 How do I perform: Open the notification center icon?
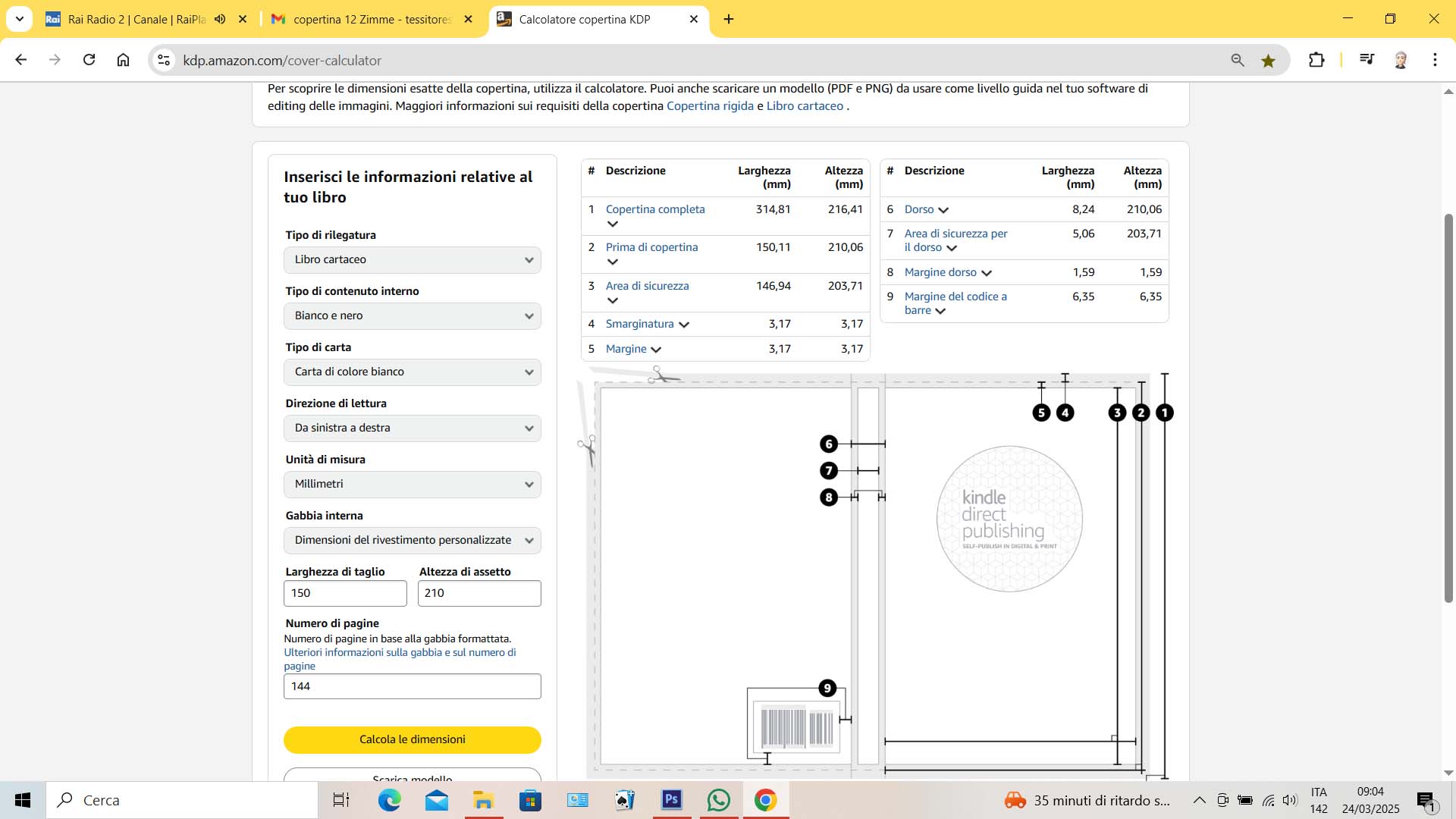pos(1426,800)
